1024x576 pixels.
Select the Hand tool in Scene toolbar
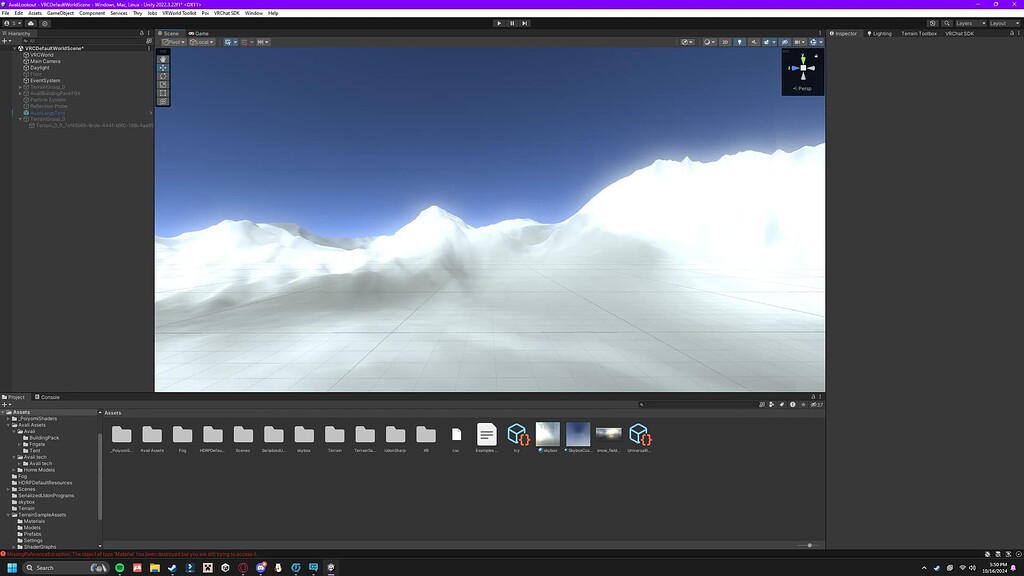click(163, 59)
